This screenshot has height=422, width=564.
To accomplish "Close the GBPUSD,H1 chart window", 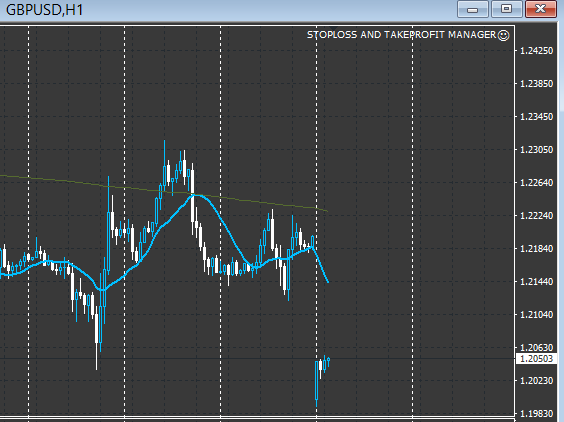I will (541, 9).
